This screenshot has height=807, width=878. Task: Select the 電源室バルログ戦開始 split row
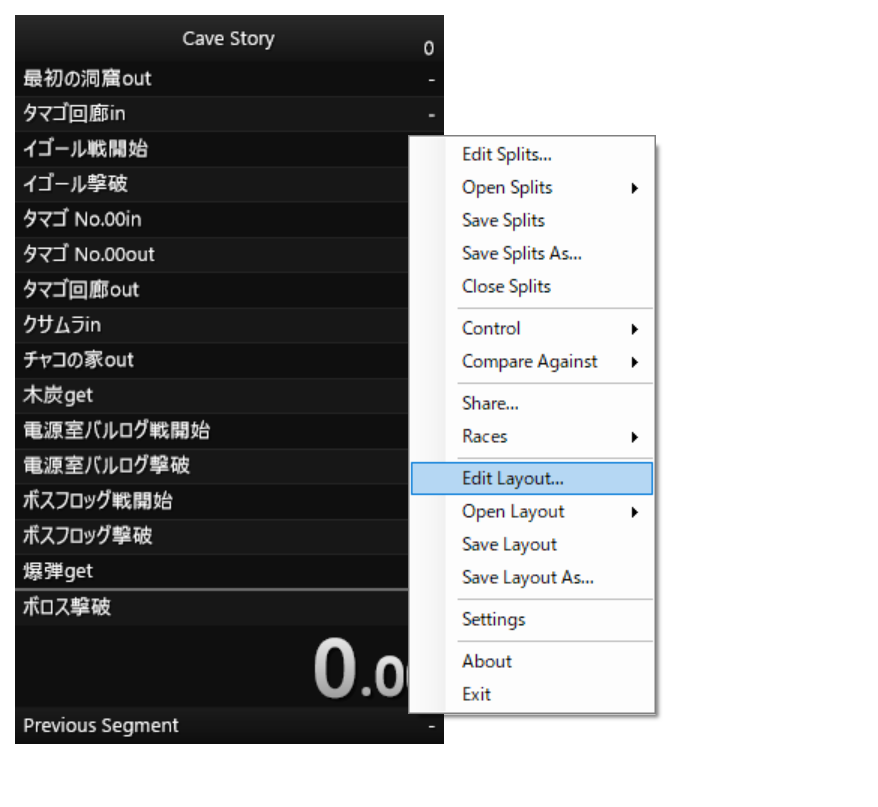212,431
